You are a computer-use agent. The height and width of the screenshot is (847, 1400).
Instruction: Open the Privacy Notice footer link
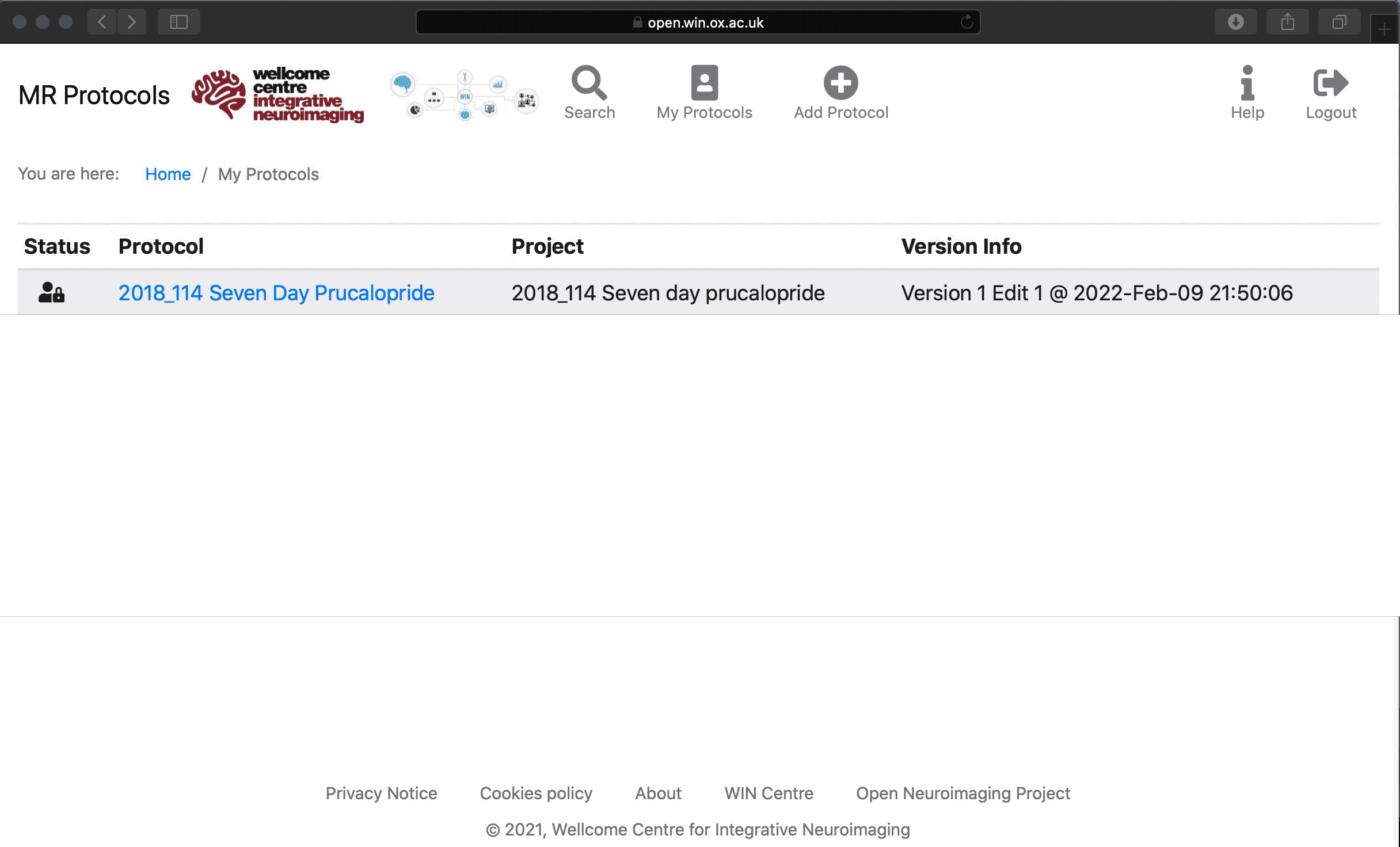point(381,793)
